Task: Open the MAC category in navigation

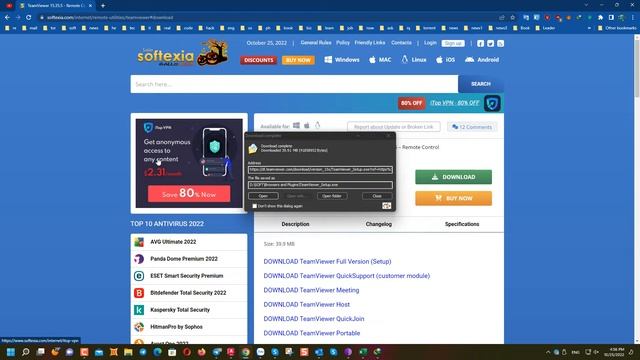Action: [380, 60]
